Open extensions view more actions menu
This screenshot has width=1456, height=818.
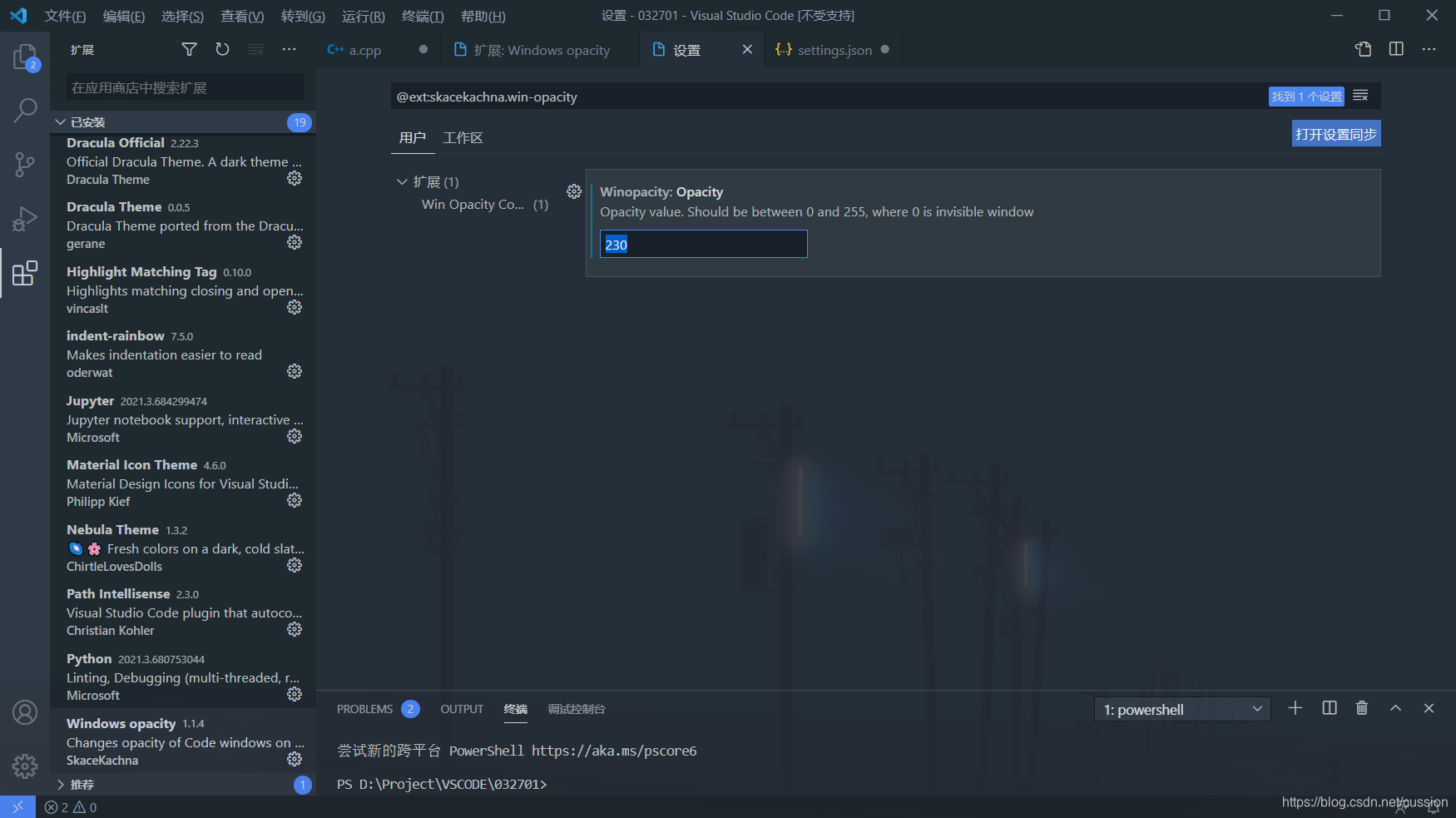tap(289, 50)
